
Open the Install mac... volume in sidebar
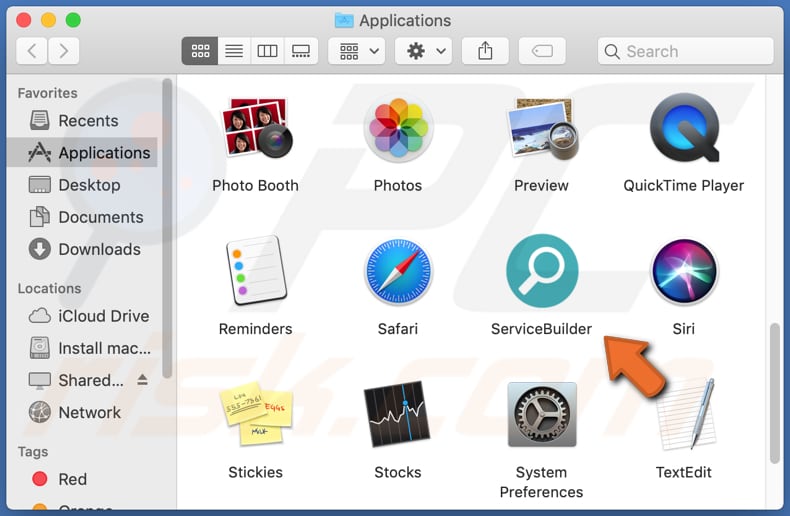coord(82,348)
